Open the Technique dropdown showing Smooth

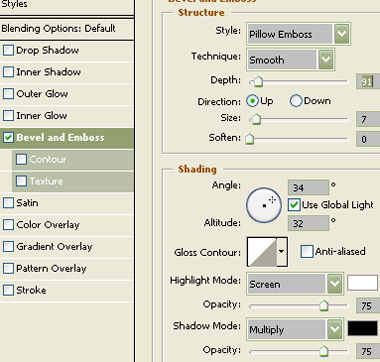(x=290, y=60)
